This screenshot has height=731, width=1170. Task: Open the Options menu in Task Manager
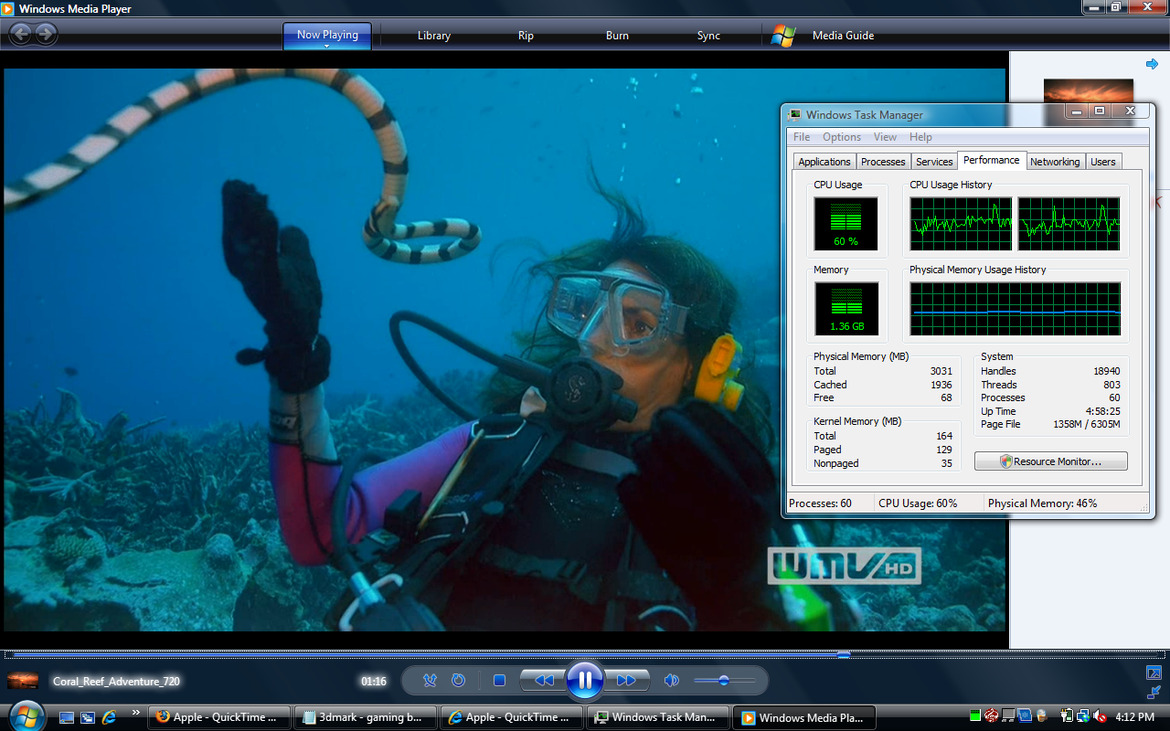(842, 137)
